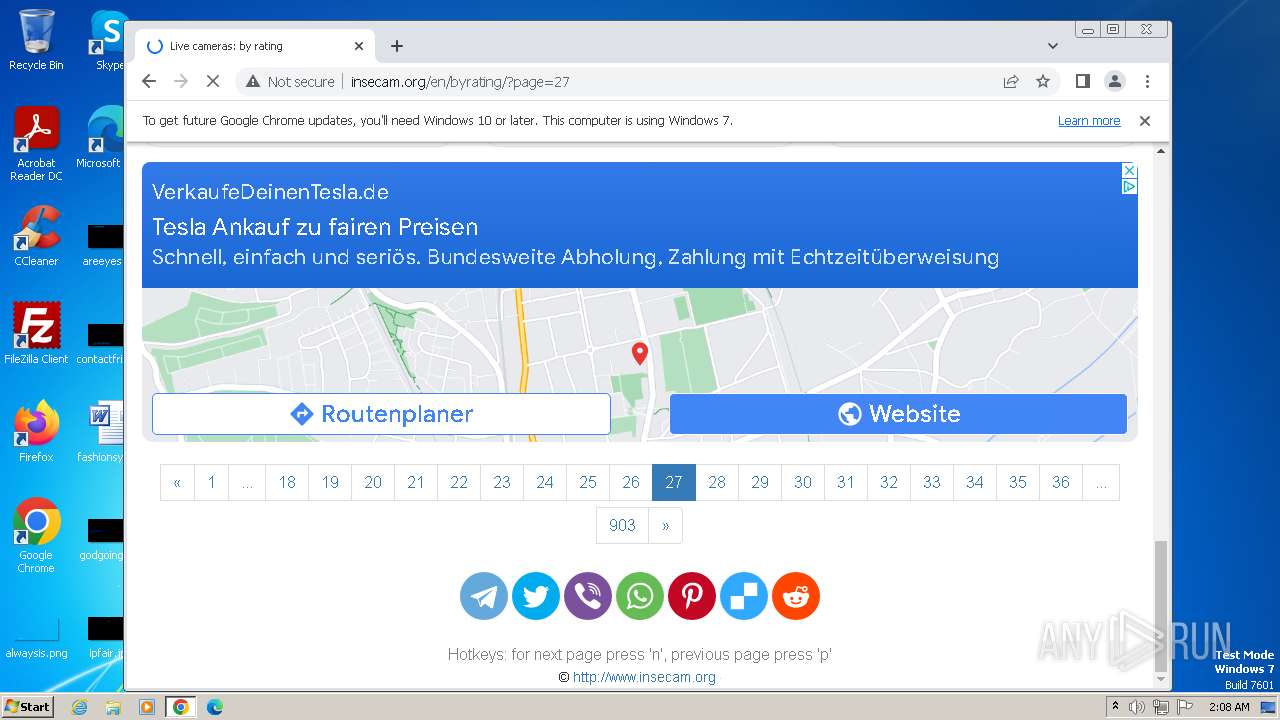Share page on Telegram
Image resolution: width=1280 pixels, height=720 pixels.
pyautogui.click(x=484, y=596)
